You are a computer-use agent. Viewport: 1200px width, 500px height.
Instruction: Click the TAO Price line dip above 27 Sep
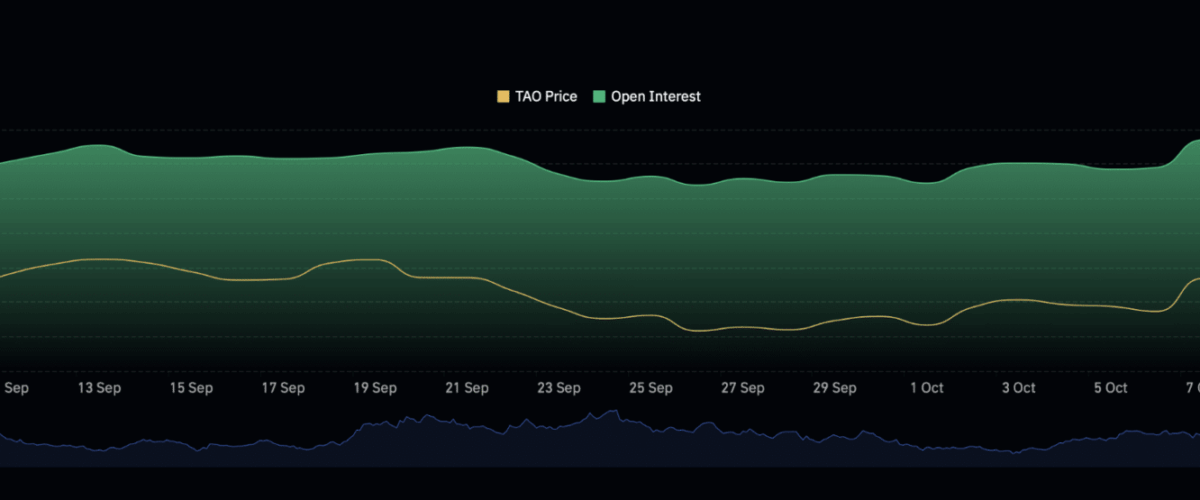click(x=743, y=327)
